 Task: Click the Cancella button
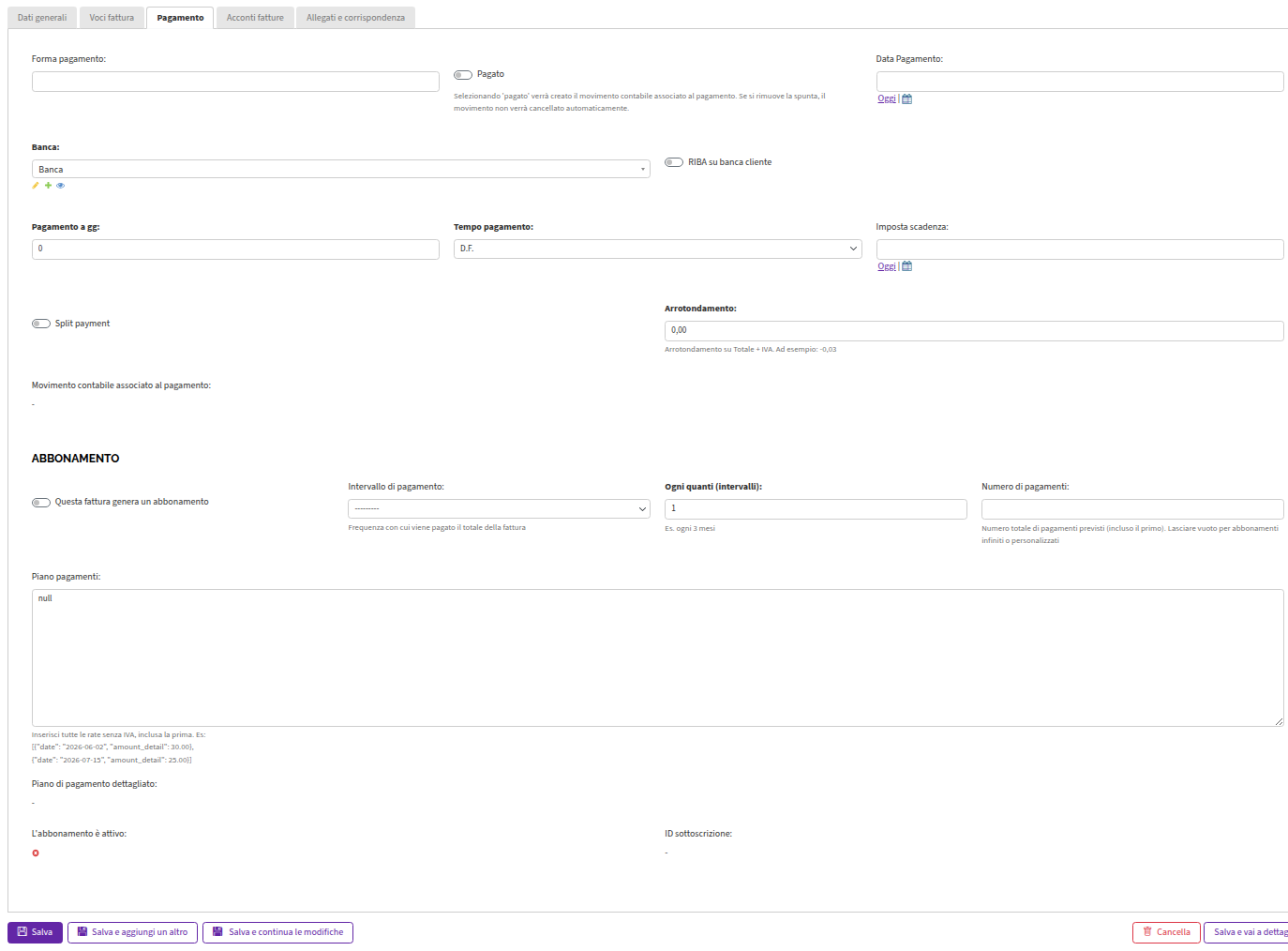click(1166, 932)
